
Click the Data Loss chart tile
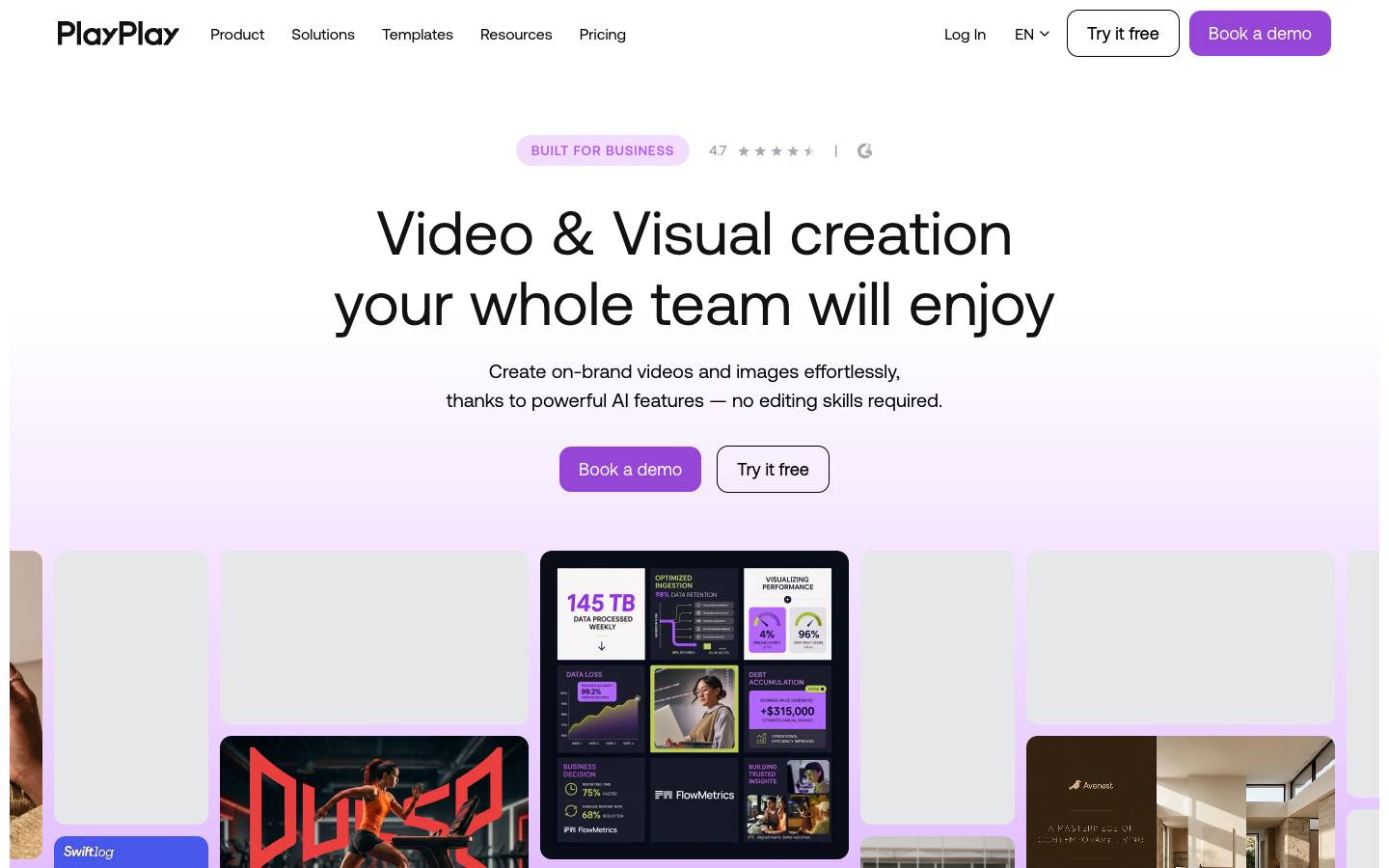coord(601,709)
